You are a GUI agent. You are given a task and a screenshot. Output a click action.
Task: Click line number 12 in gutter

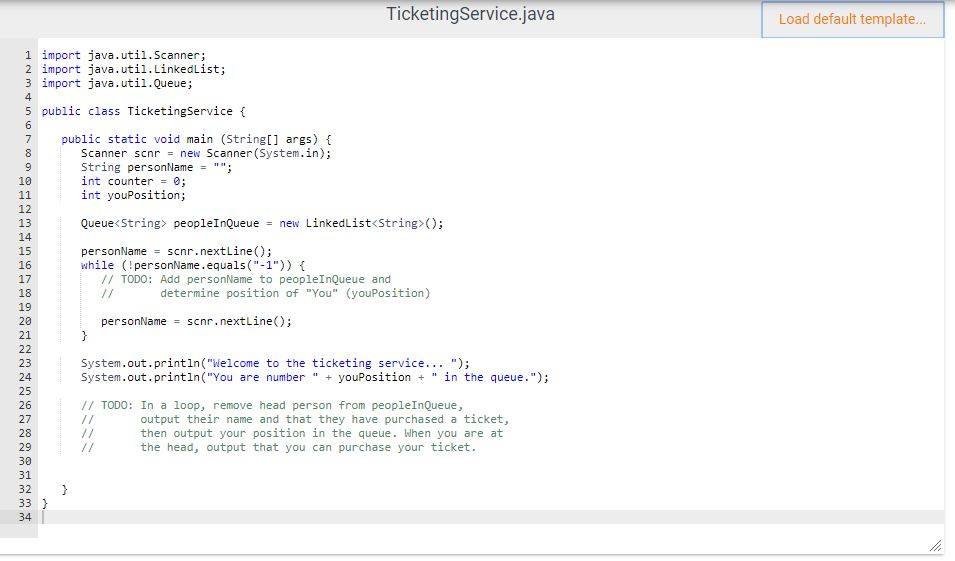24,210
